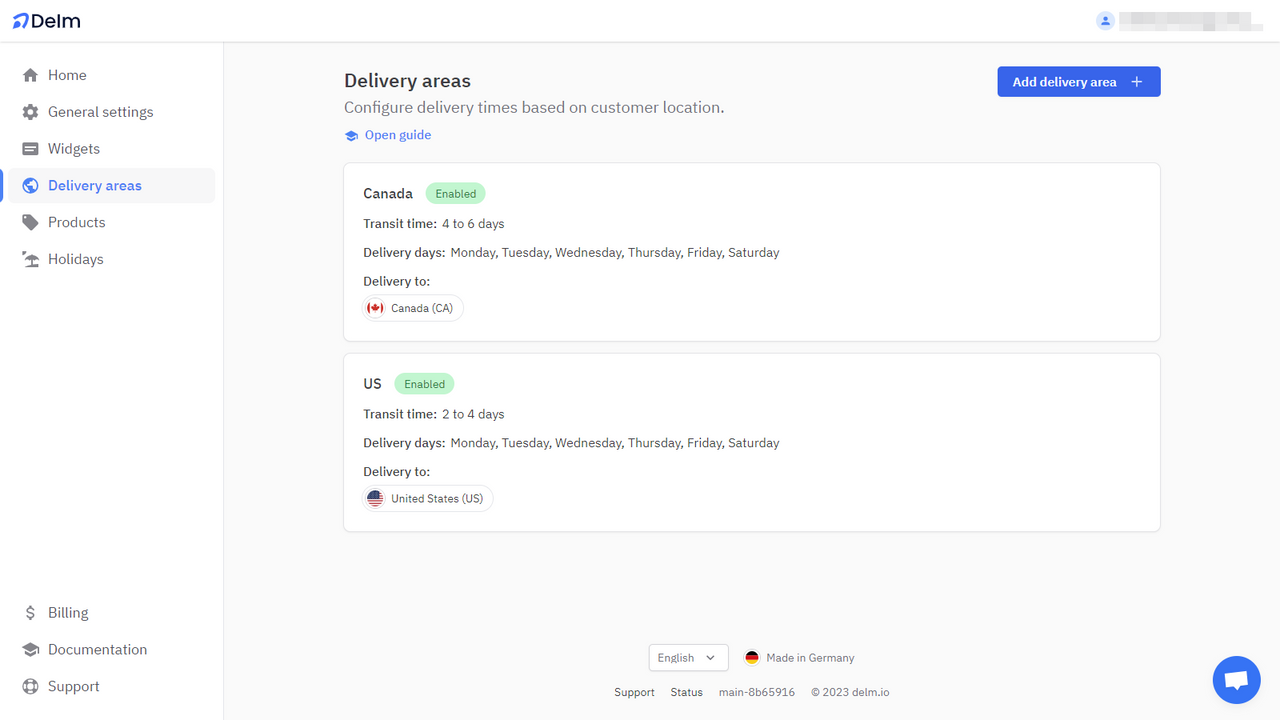Select the Widgets card icon
Image resolution: width=1280 pixels, height=720 pixels.
(31, 148)
